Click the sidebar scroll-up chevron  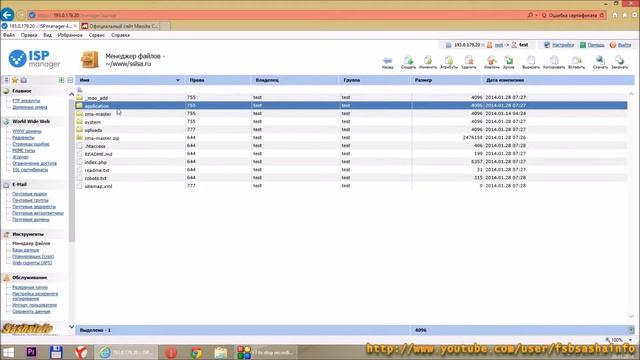(x=71, y=94)
